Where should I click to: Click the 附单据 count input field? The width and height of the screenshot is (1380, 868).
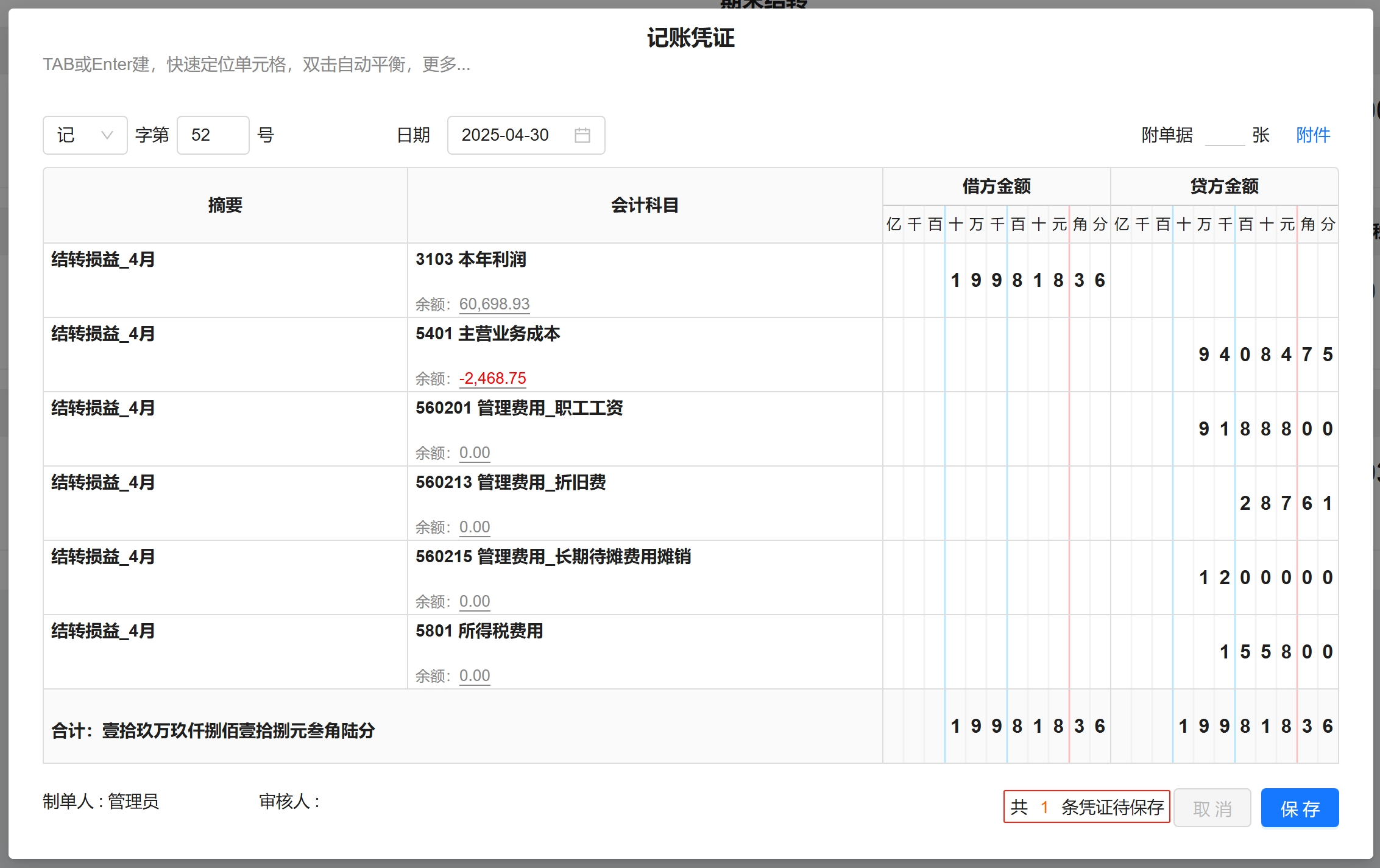point(1224,135)
